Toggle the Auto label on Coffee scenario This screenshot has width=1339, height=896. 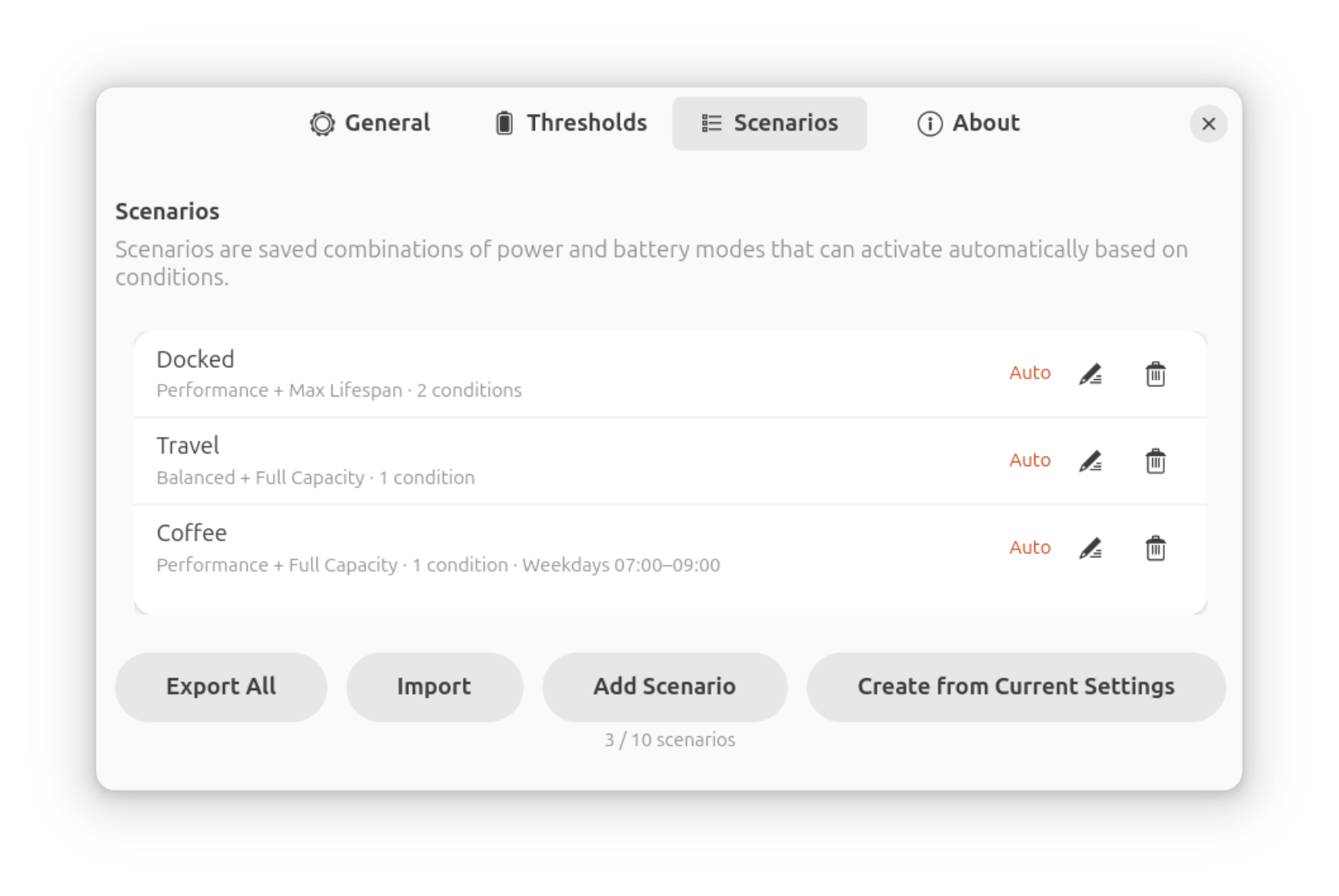click(x=1030, y=547)
